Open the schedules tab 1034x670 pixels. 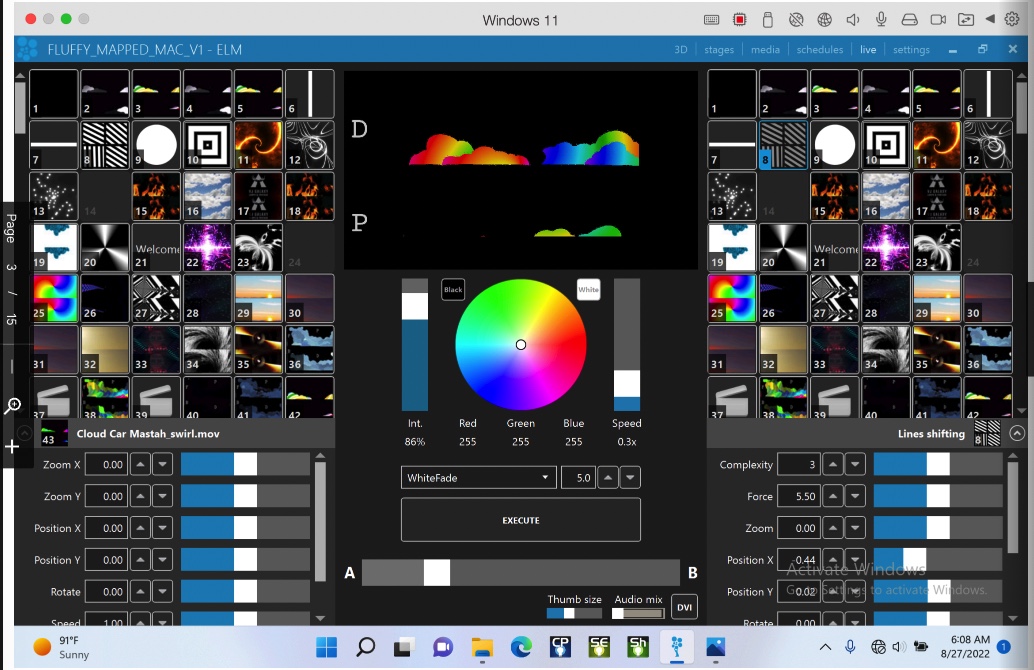tap(820, 49)
